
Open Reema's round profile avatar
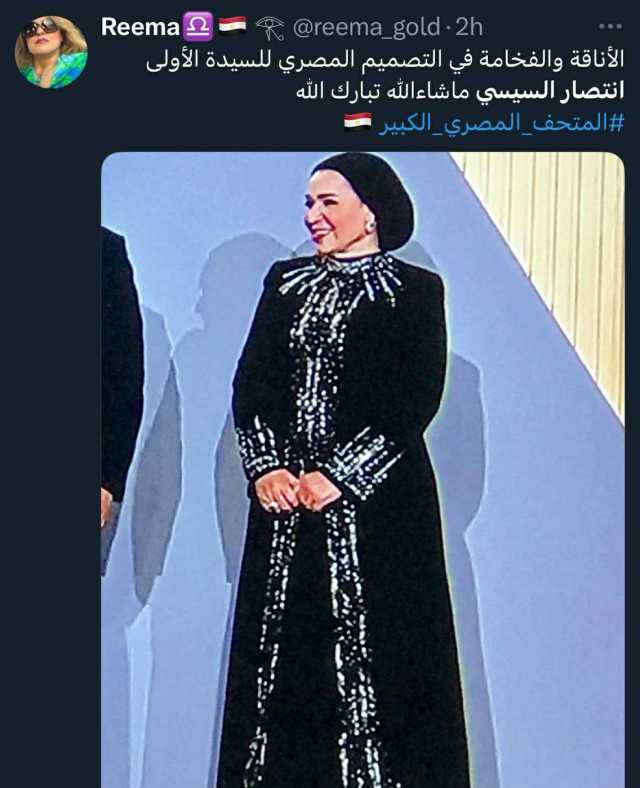[51, 52]
